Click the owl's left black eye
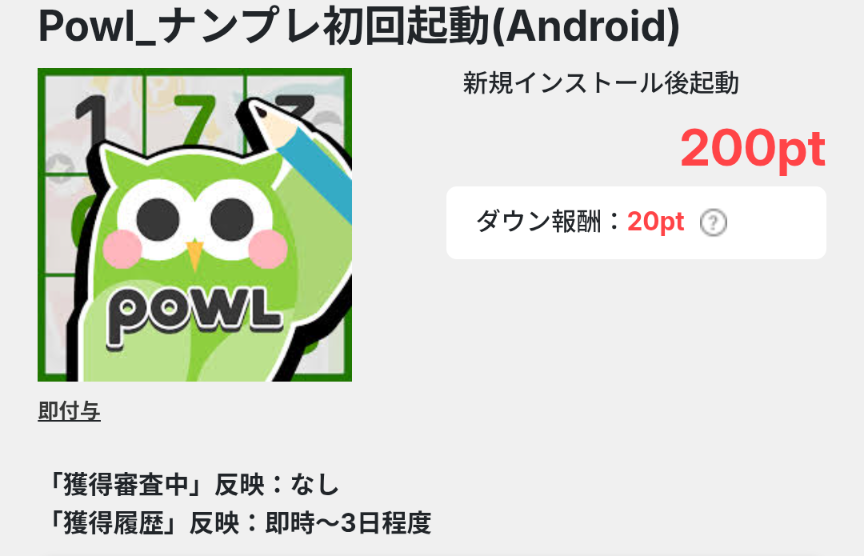Screen dimensions: 864x556 coord(158,219)
